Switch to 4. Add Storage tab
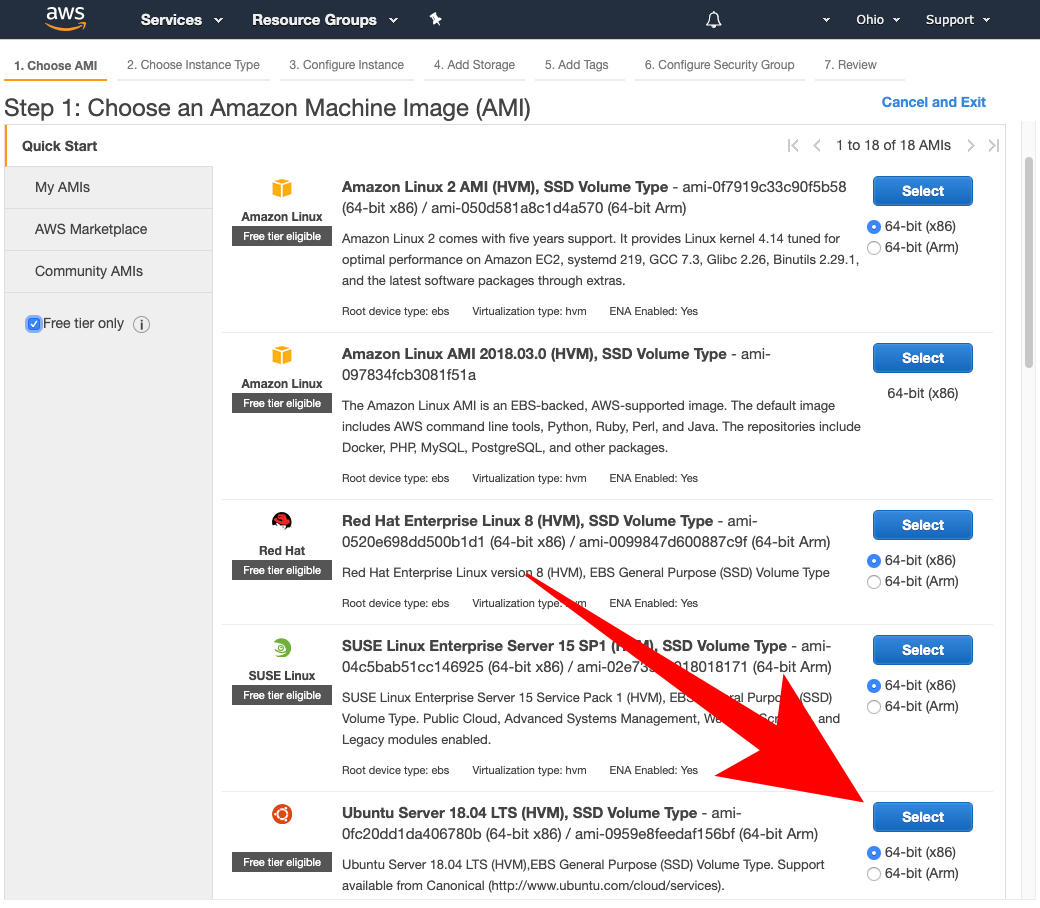1040x908 pixels. [474, 65]
